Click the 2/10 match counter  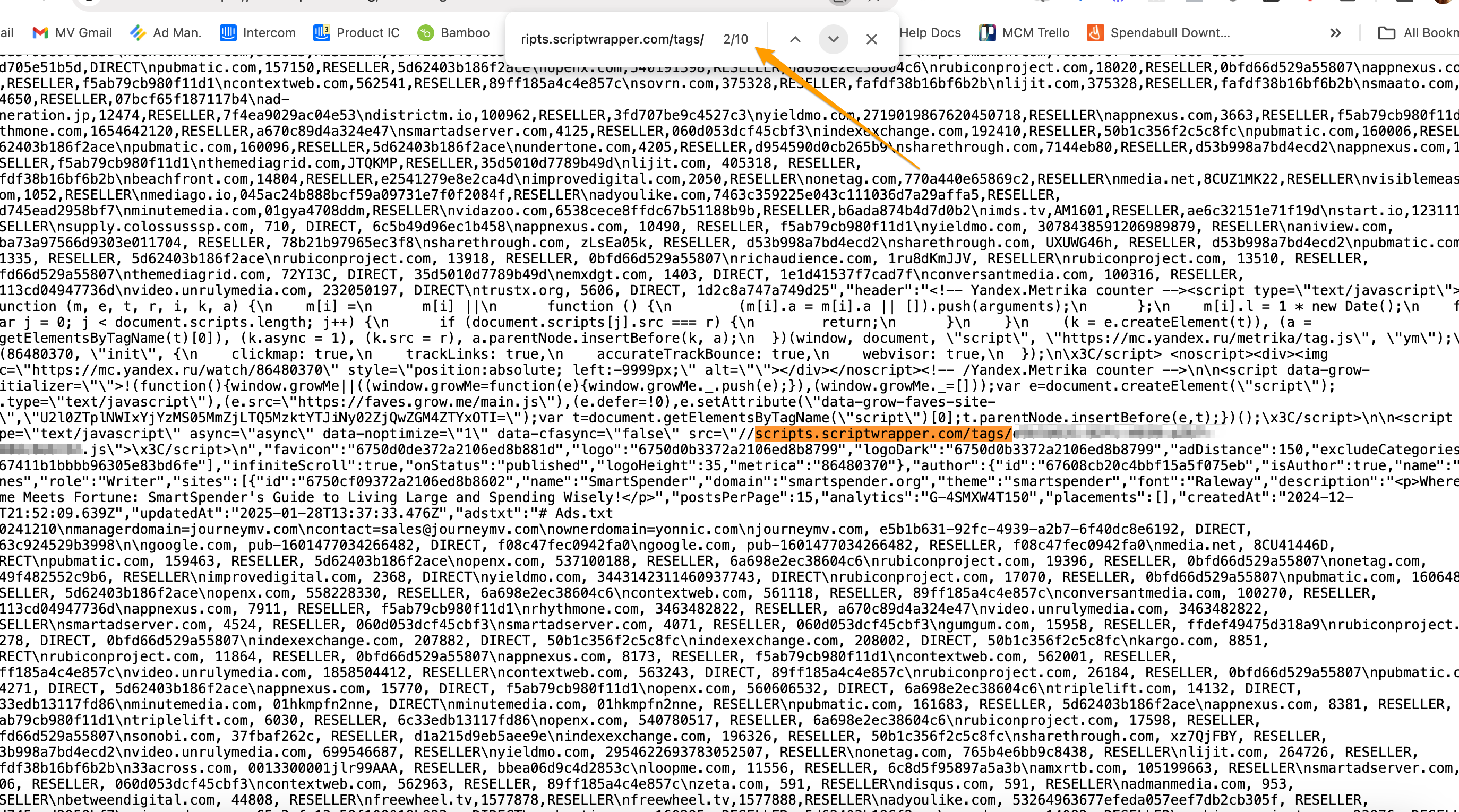tap(735, 39)
